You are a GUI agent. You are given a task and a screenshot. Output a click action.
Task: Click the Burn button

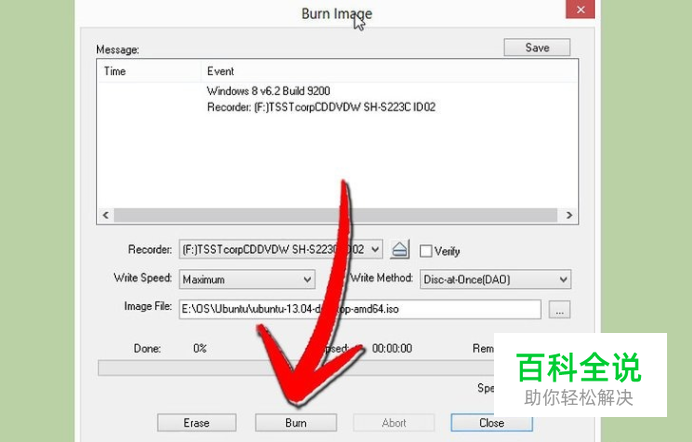click(296, 423)
